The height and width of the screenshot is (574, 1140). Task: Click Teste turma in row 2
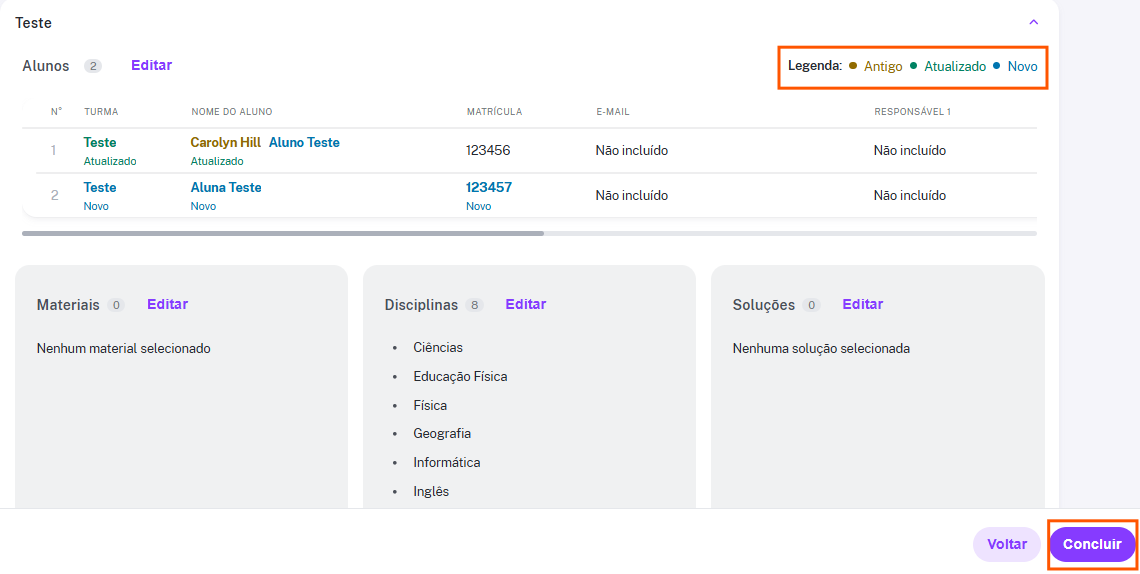100,187
